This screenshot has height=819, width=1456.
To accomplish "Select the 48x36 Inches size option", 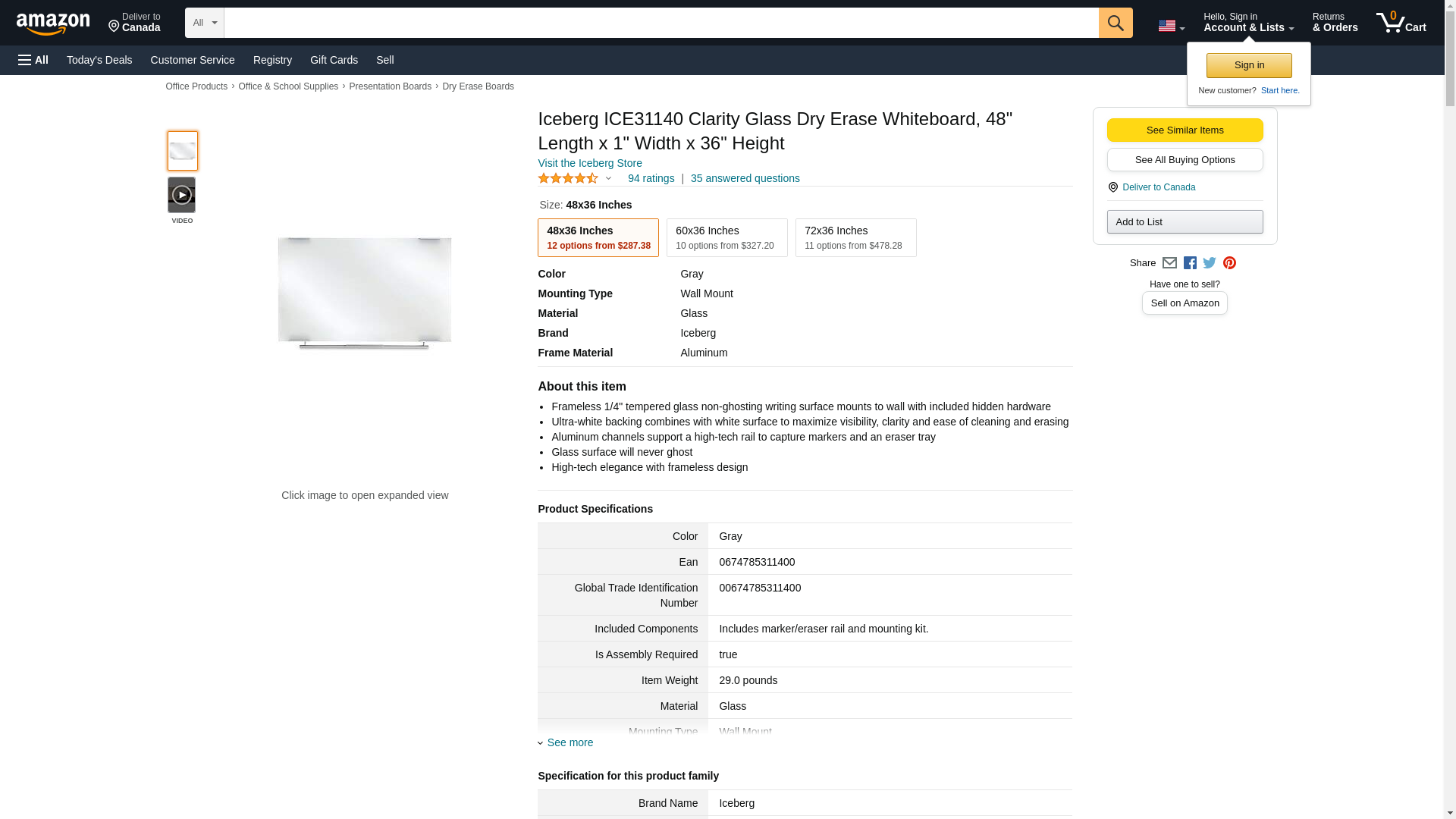I will pos(598,238).
